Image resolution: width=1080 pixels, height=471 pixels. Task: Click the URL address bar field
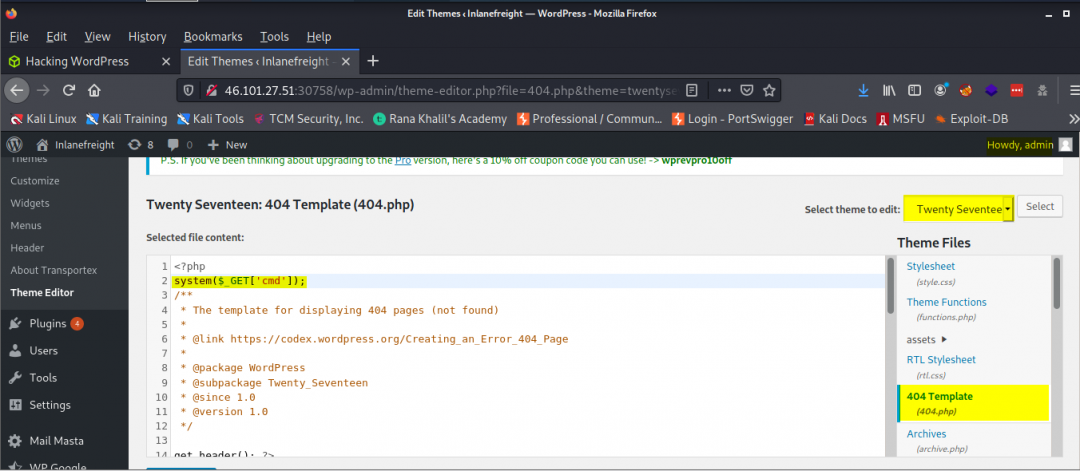(451, 90)
